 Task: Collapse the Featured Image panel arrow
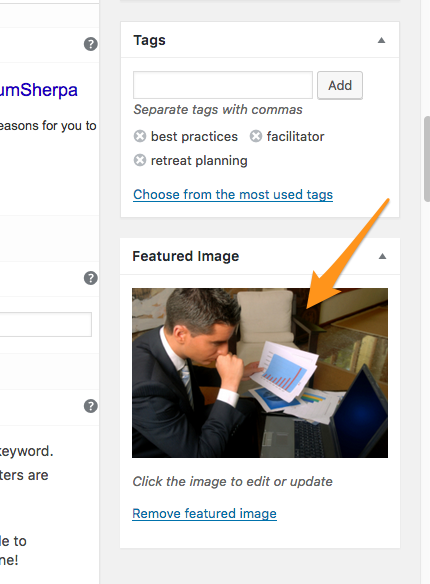pos(382,256)
